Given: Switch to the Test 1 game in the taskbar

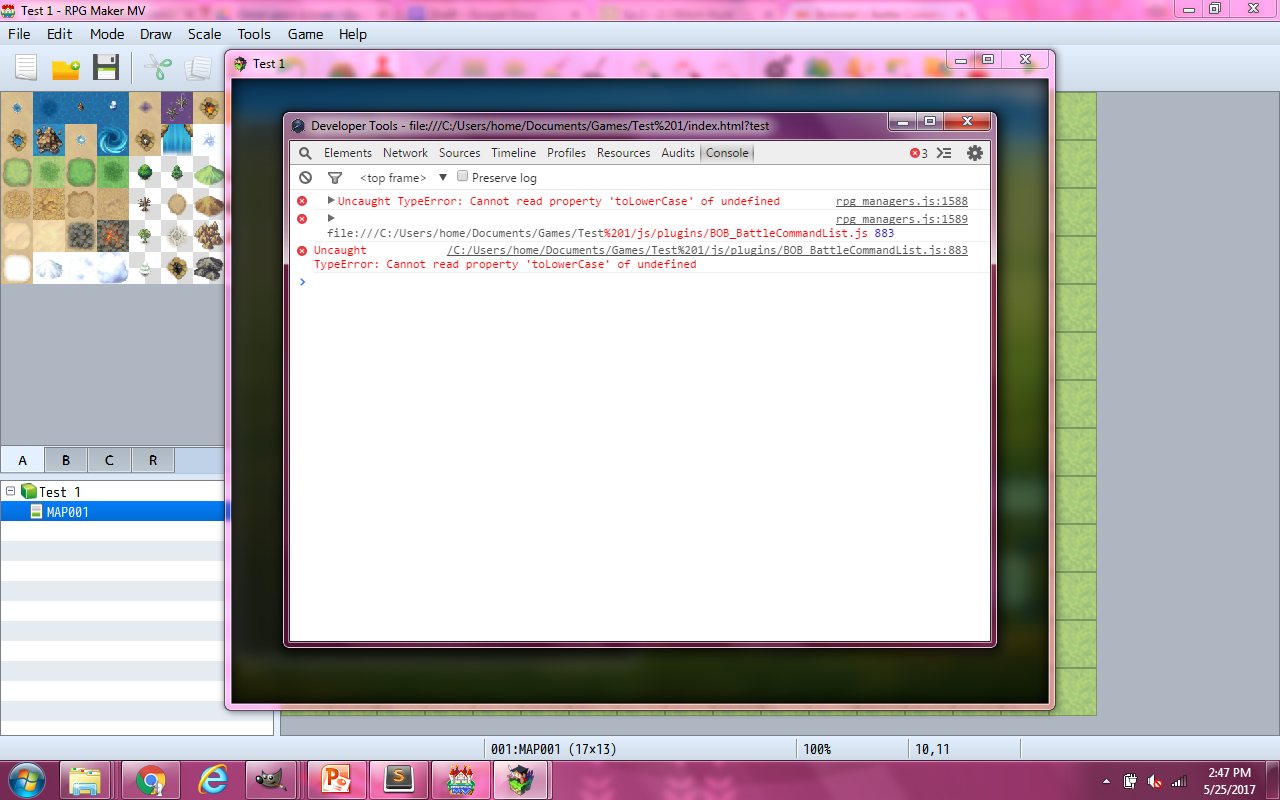Looking at the screenshot, I should (x=521, y=780).
